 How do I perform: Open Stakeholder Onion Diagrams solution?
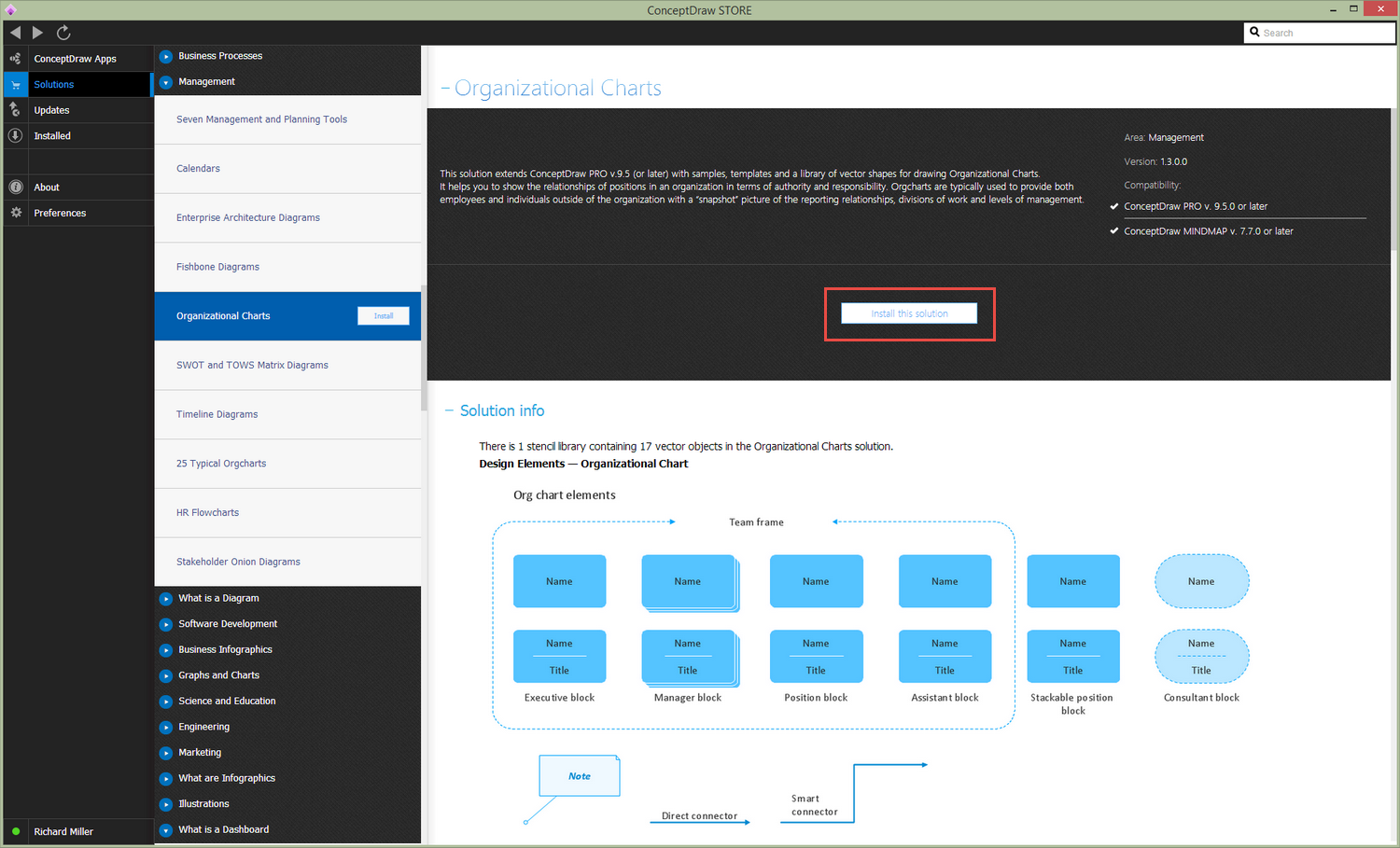click(x=287, y=562)
